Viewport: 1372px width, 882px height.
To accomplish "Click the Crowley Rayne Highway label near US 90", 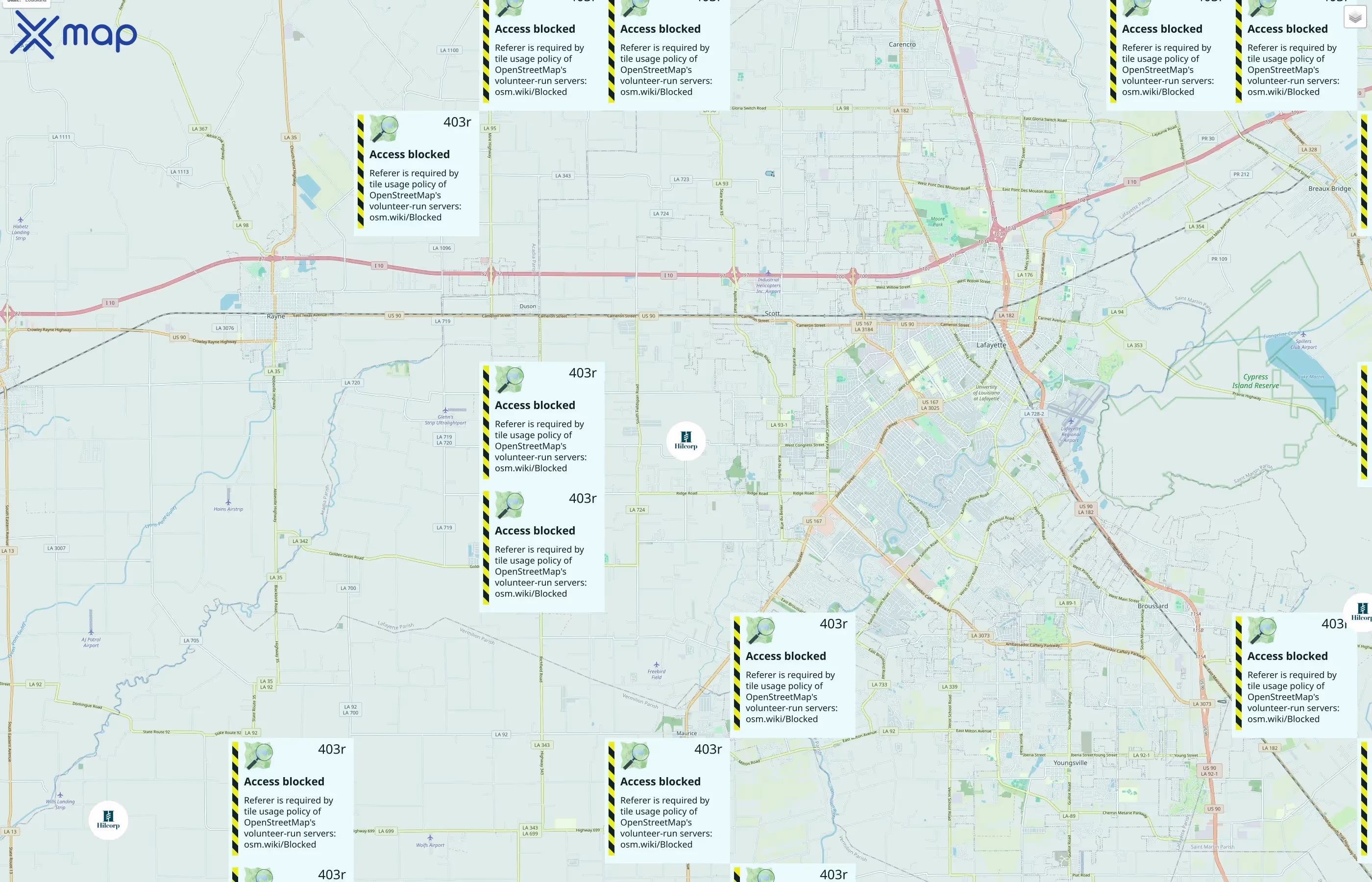I will [215, 342].
